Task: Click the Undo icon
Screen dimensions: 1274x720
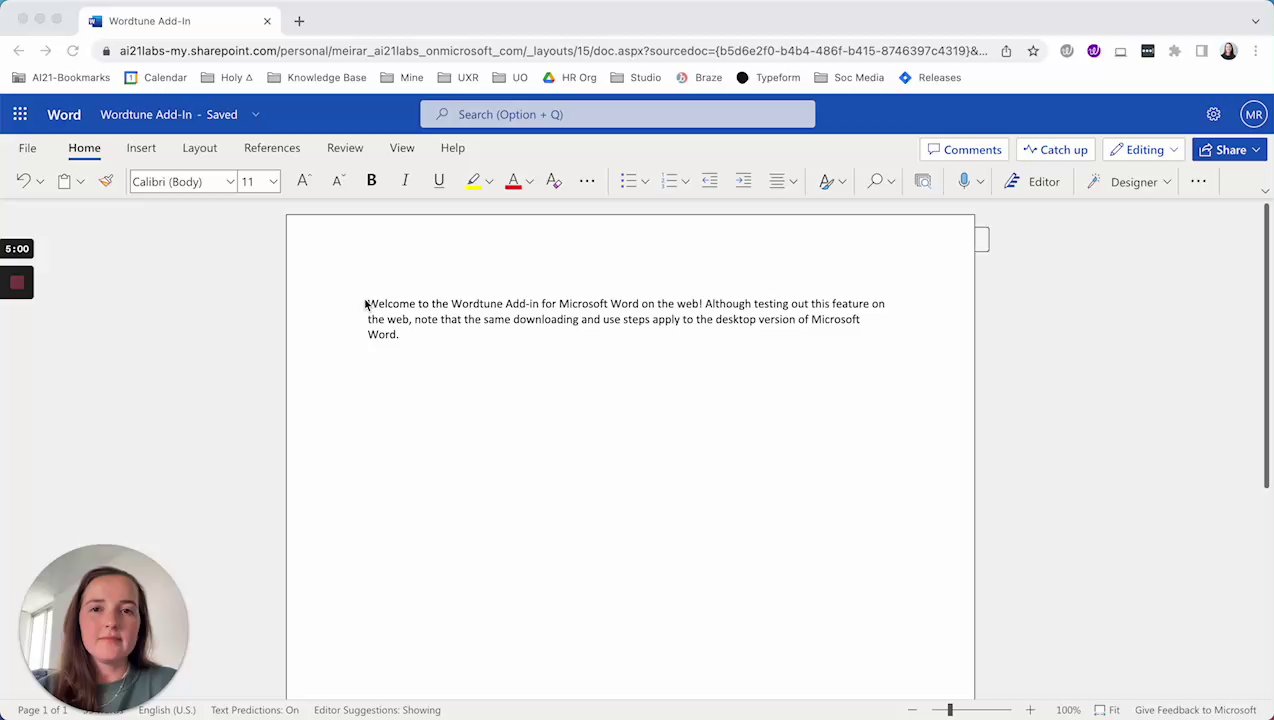Action: 23,181
